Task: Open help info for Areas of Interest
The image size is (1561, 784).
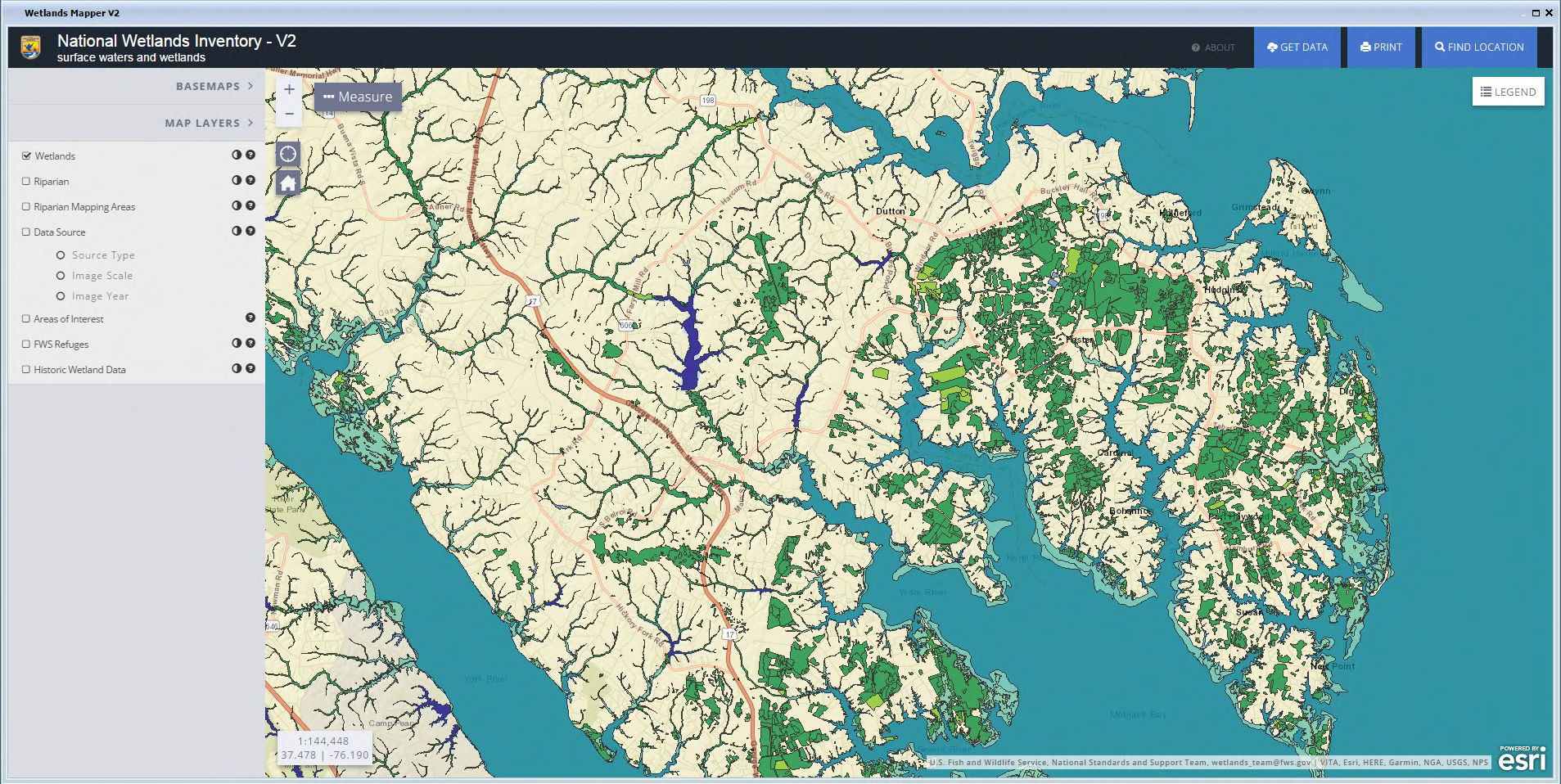Action: (x=250, y=318)
